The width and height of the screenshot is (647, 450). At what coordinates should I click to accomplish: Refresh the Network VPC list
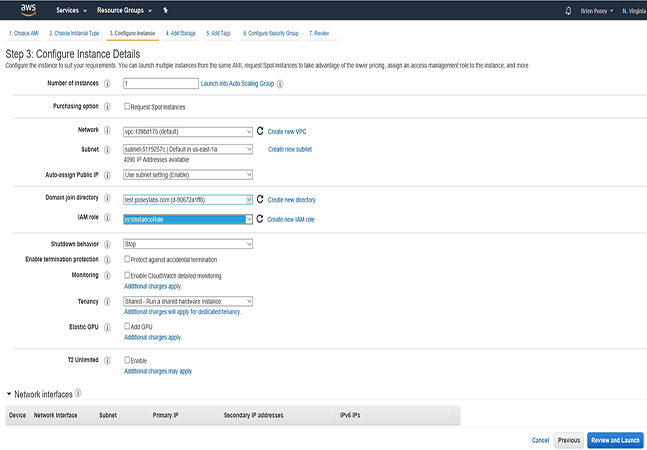[x=260, y=131]
